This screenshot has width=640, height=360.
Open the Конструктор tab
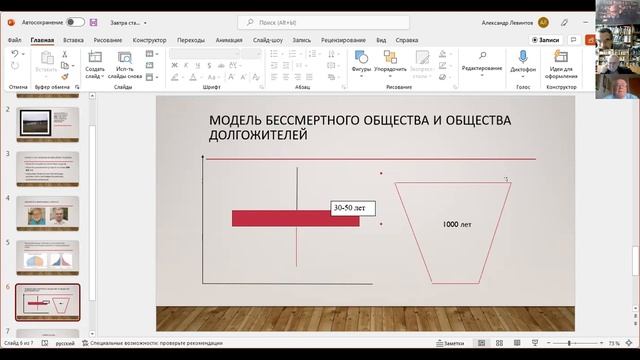[149, 40]
